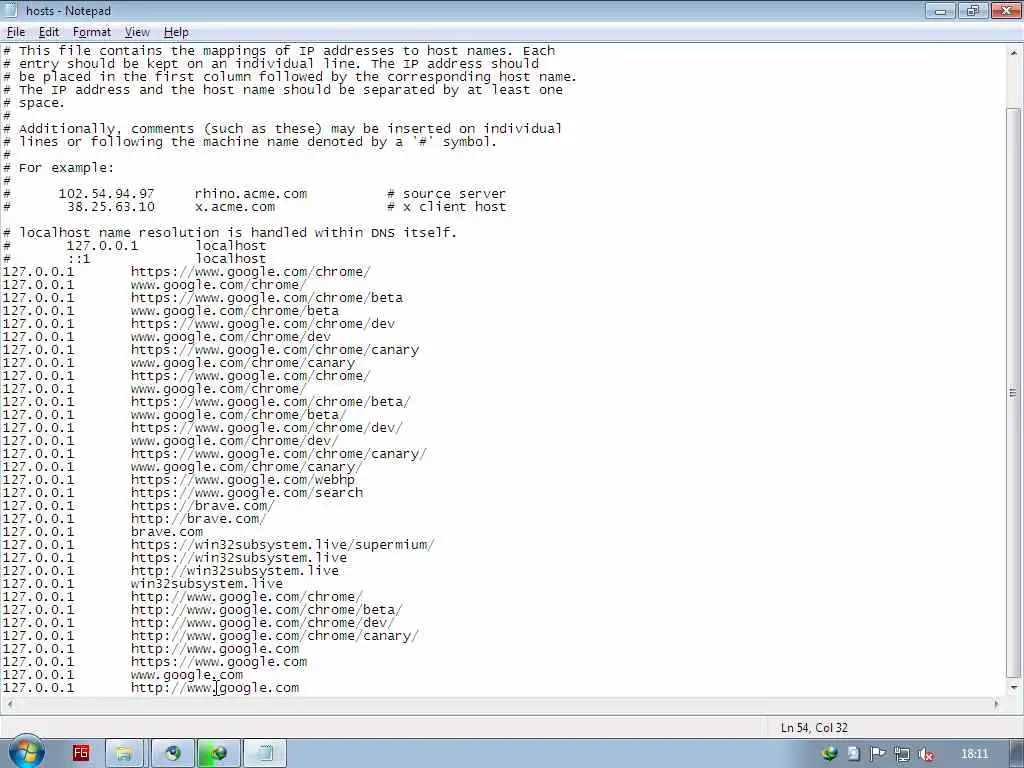Screen dimensions: 1024x768
Task: Click the taskbar clock showing 18:11
Action: [975, 754]
